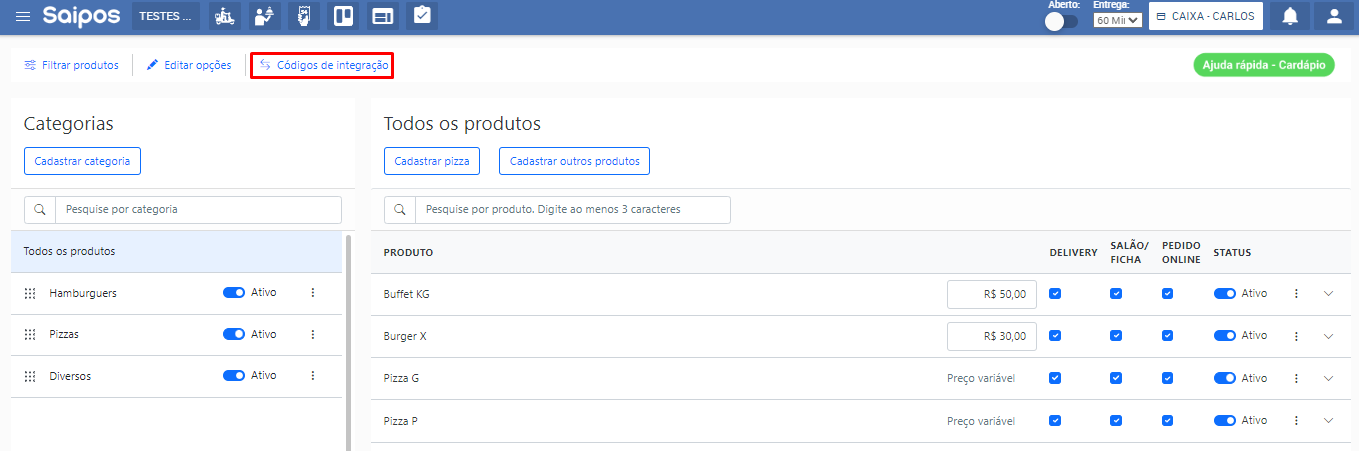Open delivery scooter orders icon
The width and height of the screenshot is (1359, 451).
click(226, 16)
